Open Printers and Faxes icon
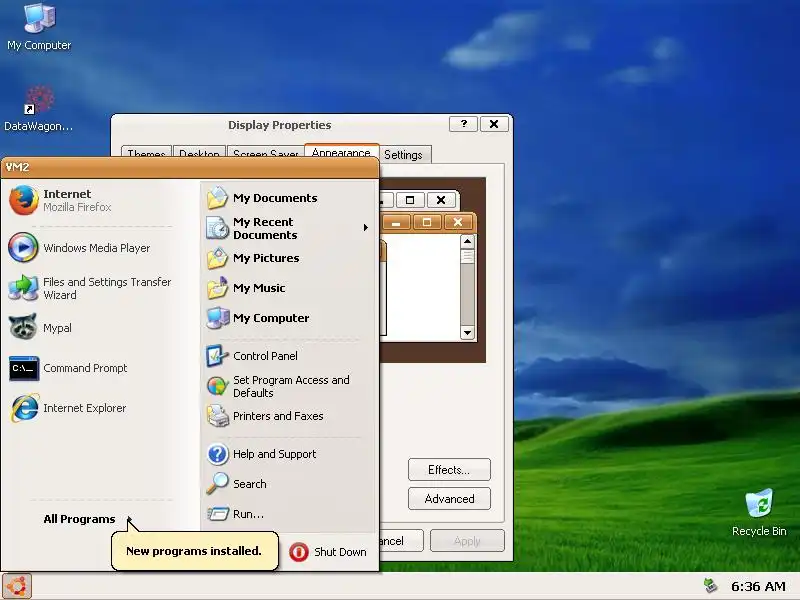 (x=217, y=416)
